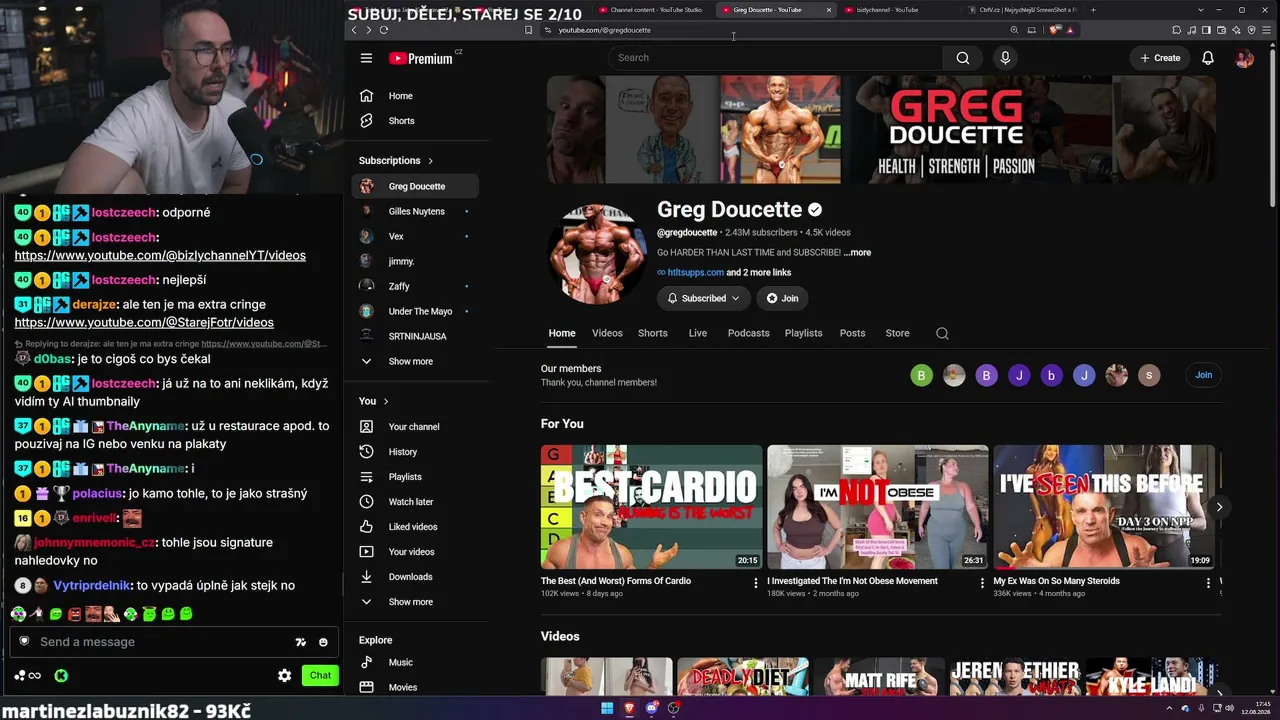
Task: Click the Kick logo icon below chat
Action: (61, 676)
